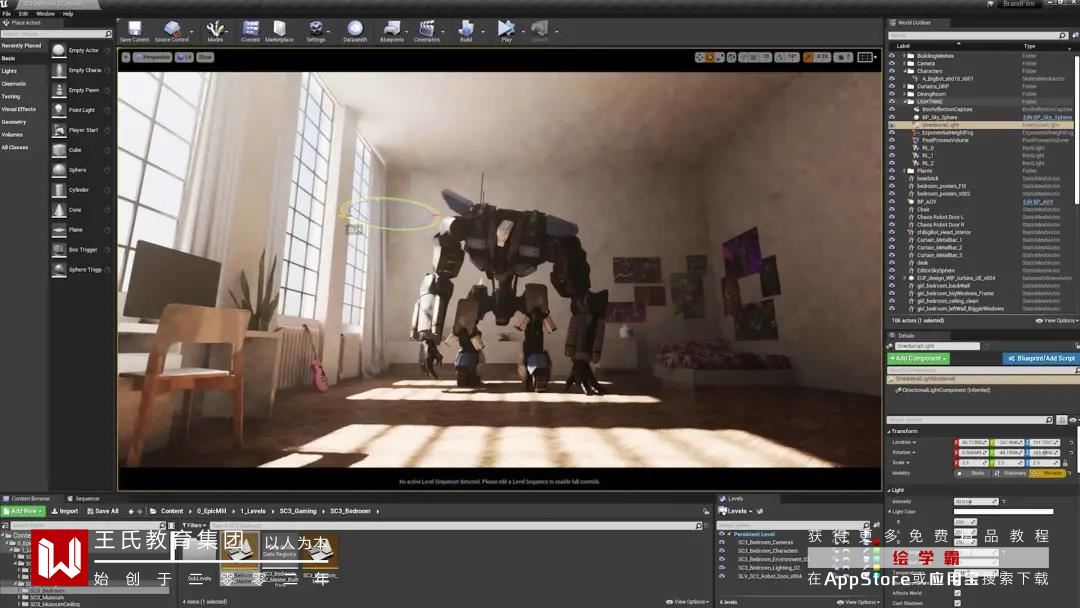
Task: Open the Marketplace from the toolbar
Action: 279,30
